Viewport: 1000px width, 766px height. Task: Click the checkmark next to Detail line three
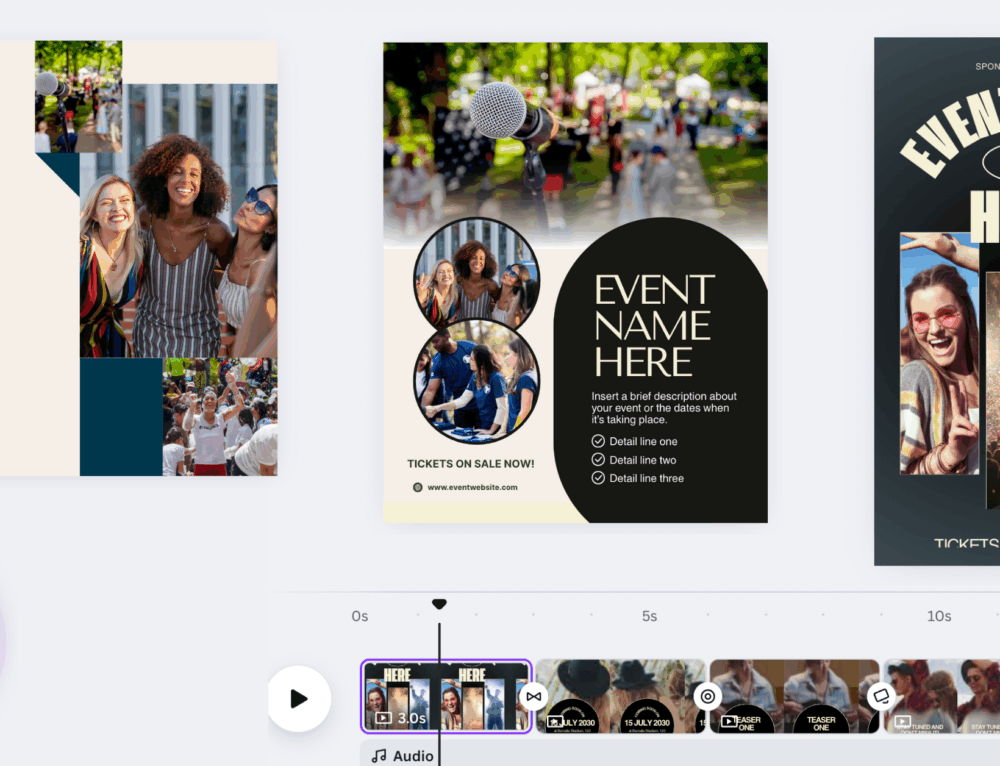(598, 478)
